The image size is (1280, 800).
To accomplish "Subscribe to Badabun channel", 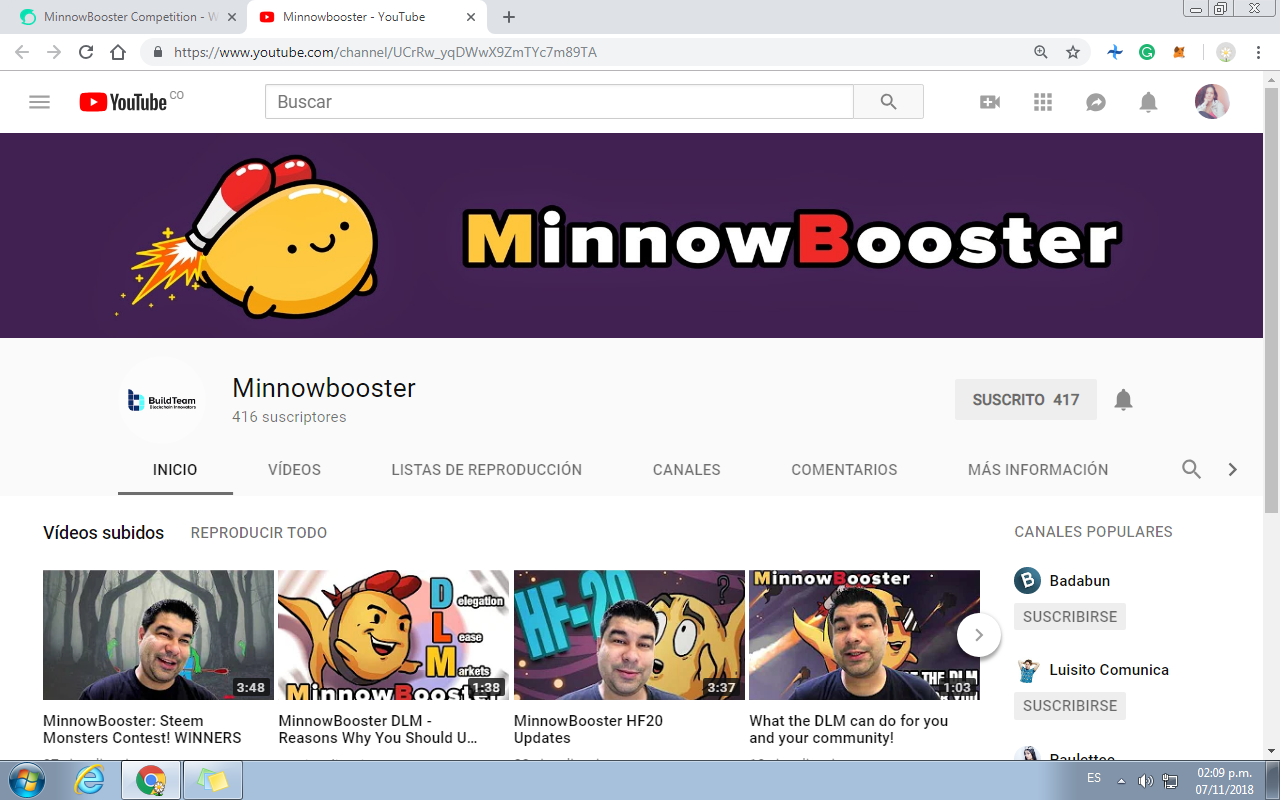I will click(x=1070, y=616).
